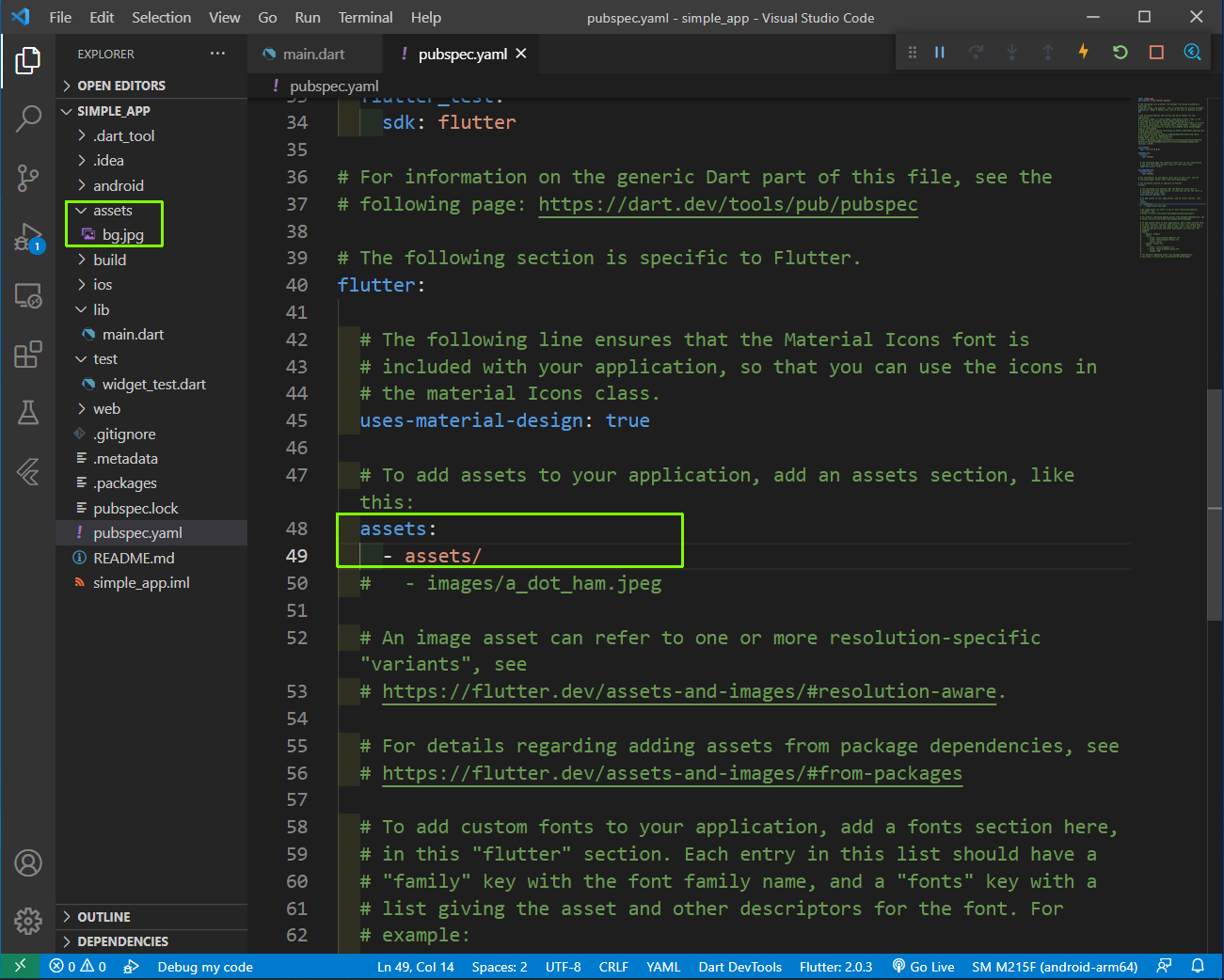Open the File menu
The height and width of the screenshot is (980, 1224).
[60, 17]
